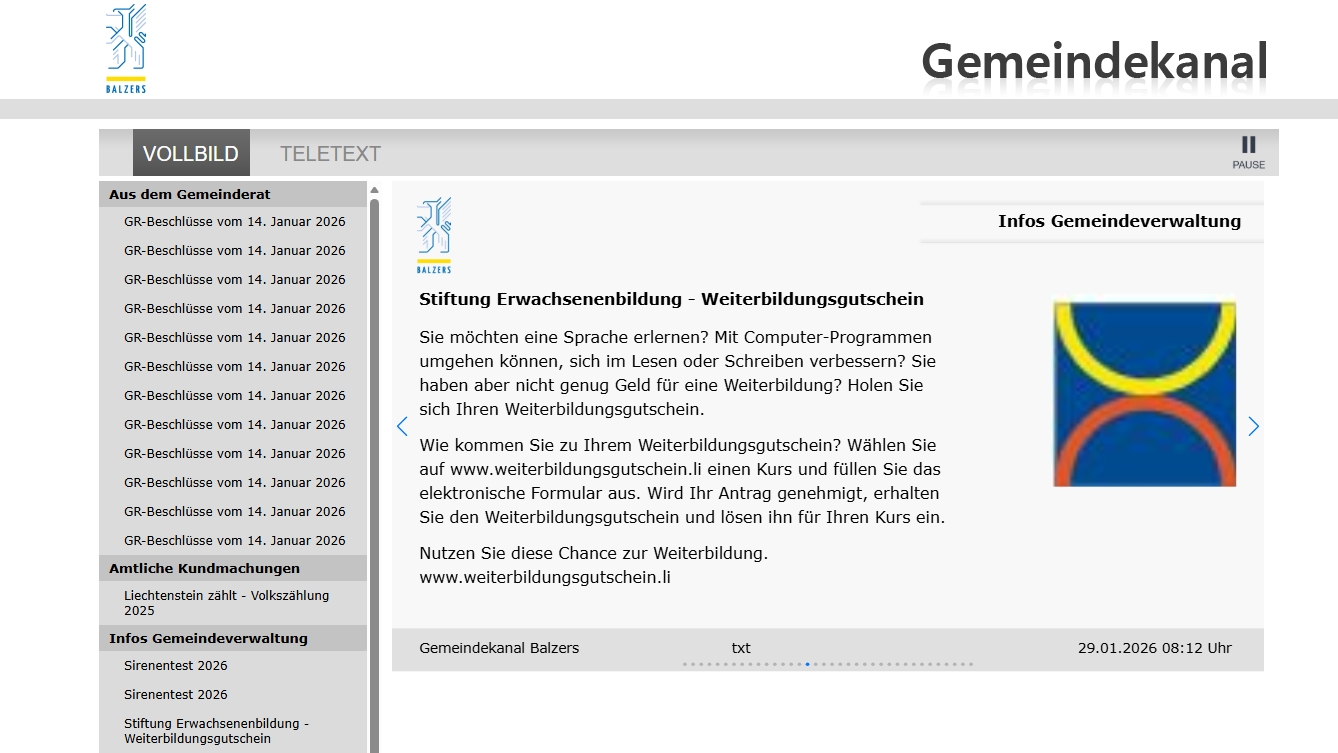1338x753 pixels.
Task: Click the sidebar scrollbar up arrow
Action: (374, 190)
